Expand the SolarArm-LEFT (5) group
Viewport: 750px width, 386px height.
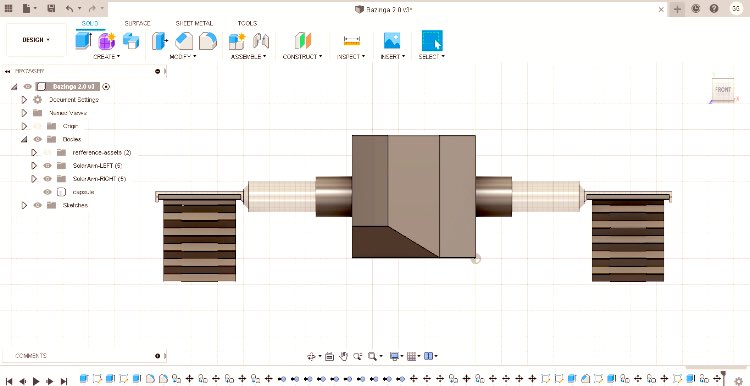point(33,165)
